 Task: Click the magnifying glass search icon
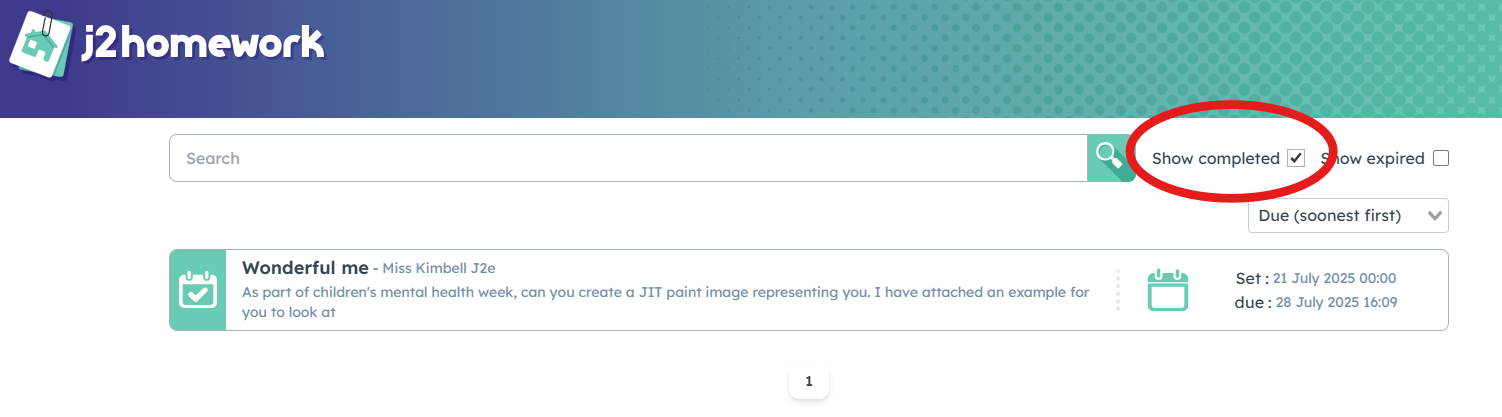click(1109, 158)
